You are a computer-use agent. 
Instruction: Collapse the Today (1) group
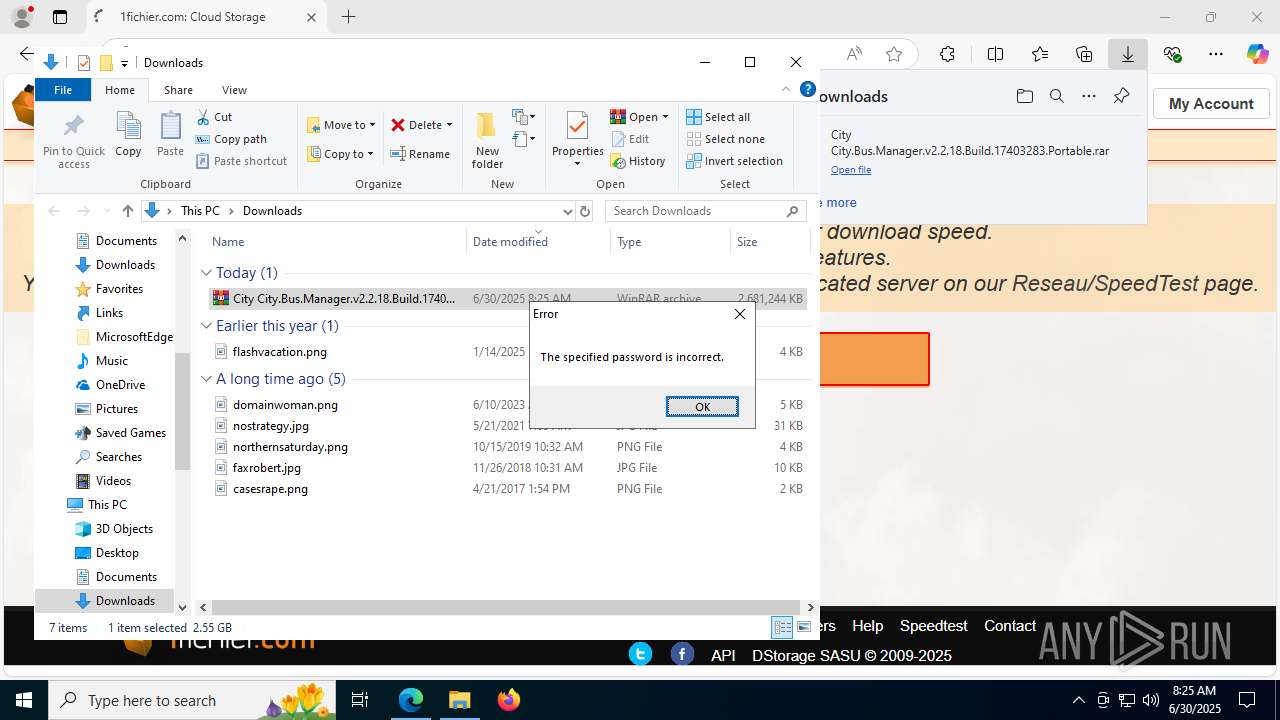(x=206, y=273)
